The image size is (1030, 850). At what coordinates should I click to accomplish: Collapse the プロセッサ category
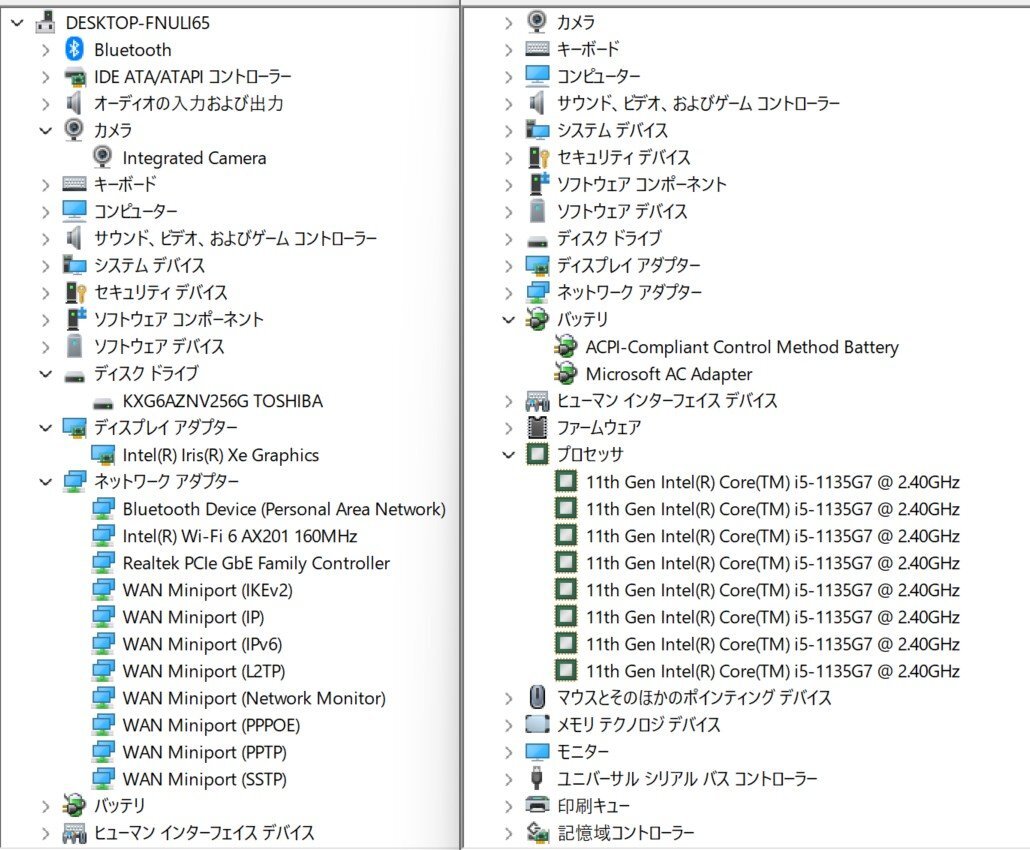pos(509,454)
